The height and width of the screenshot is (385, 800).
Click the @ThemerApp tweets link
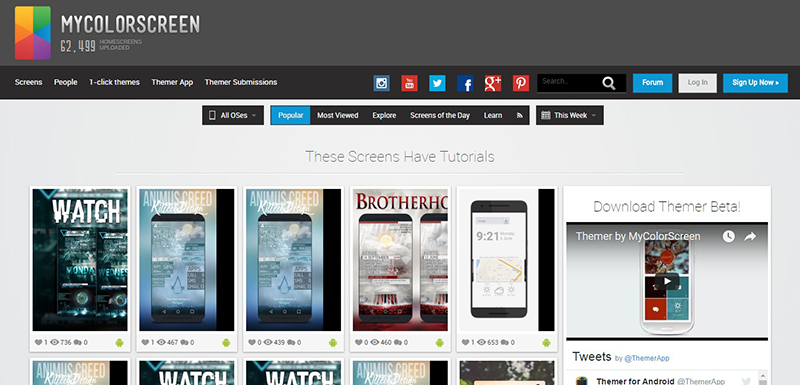point(647,358)
